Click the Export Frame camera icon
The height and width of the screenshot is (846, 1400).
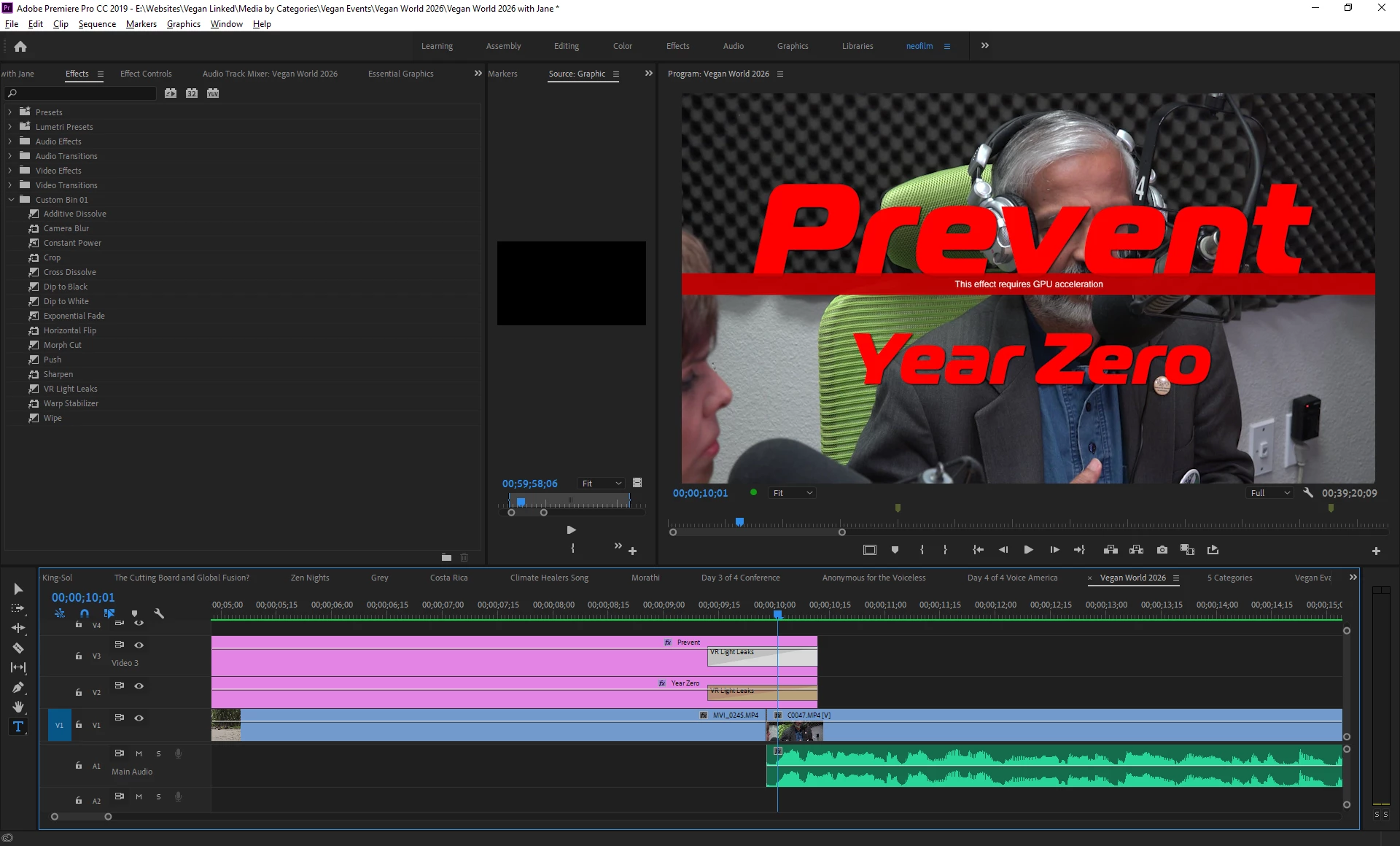point(1162,550)
